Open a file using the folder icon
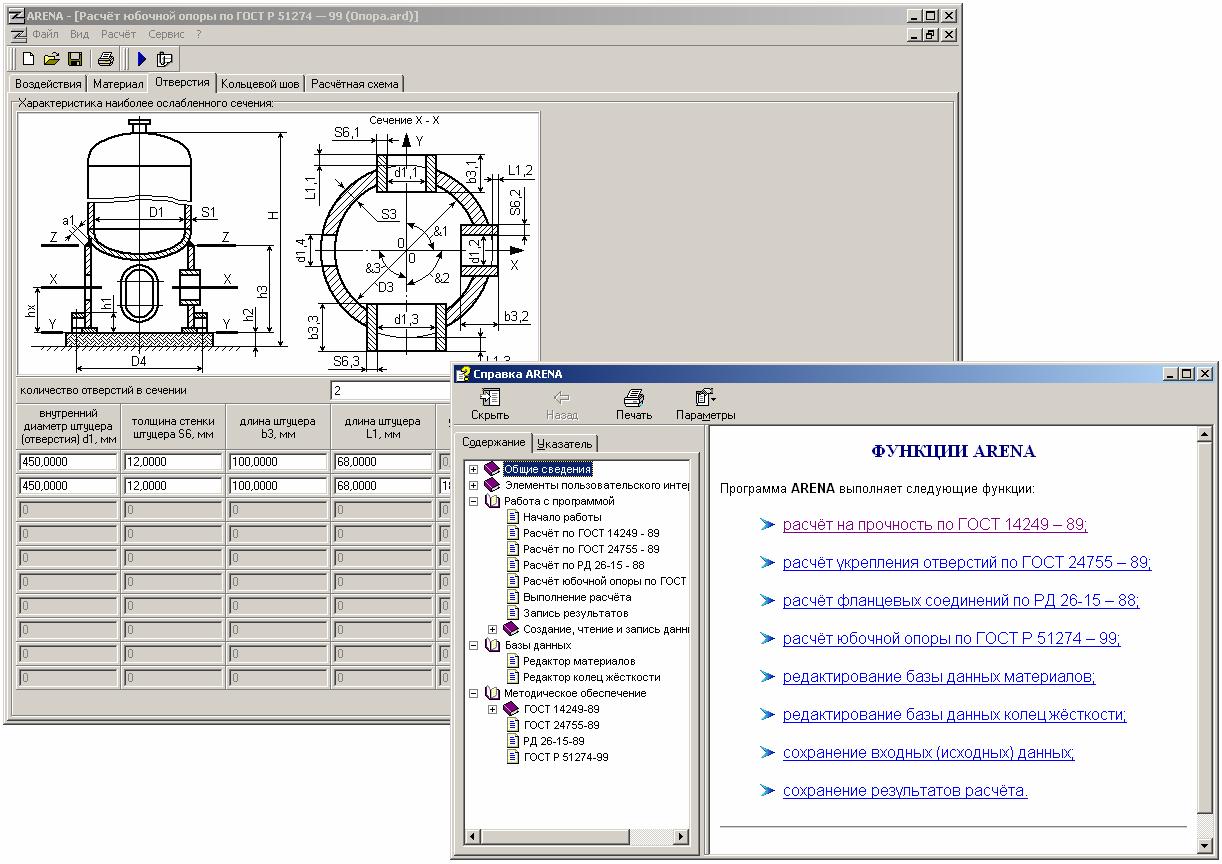Screen dimensions: 1222x864 (x=52, y=59)
